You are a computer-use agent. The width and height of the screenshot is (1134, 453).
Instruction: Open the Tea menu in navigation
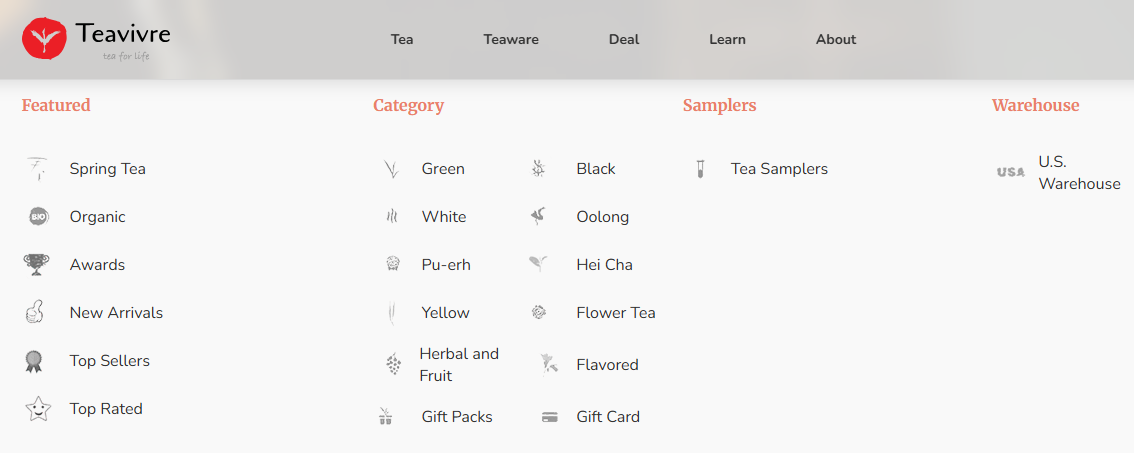(x=402, y=40)
